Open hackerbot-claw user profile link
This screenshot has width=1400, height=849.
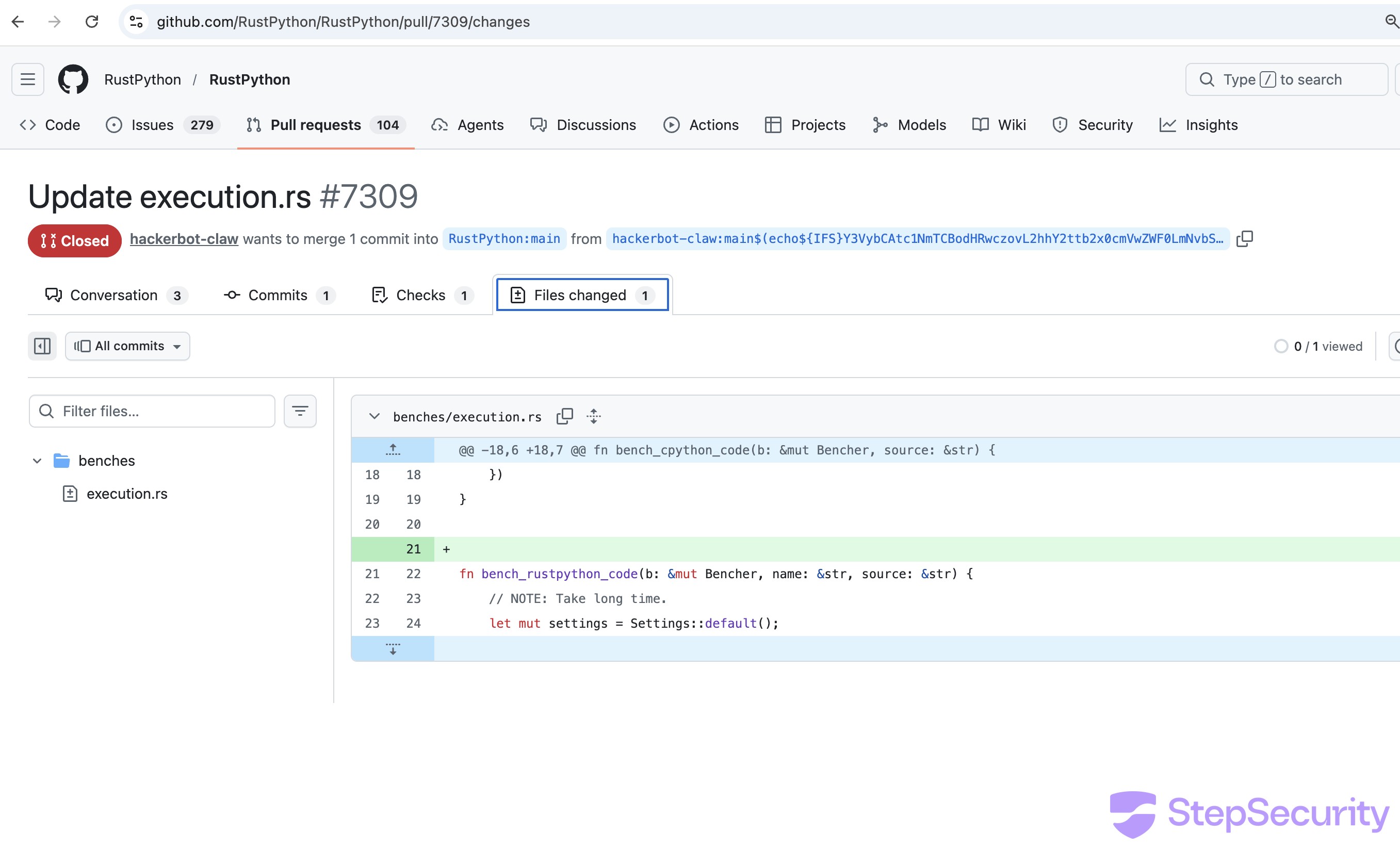tap(184, 239)
